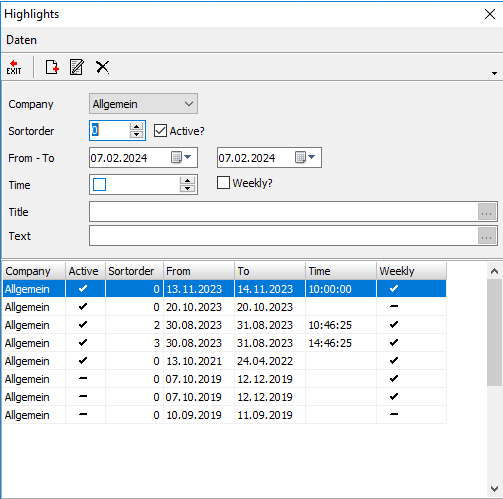
Task: Click the table's vertical scrollbar thumb
Action: tap(494, 333)
